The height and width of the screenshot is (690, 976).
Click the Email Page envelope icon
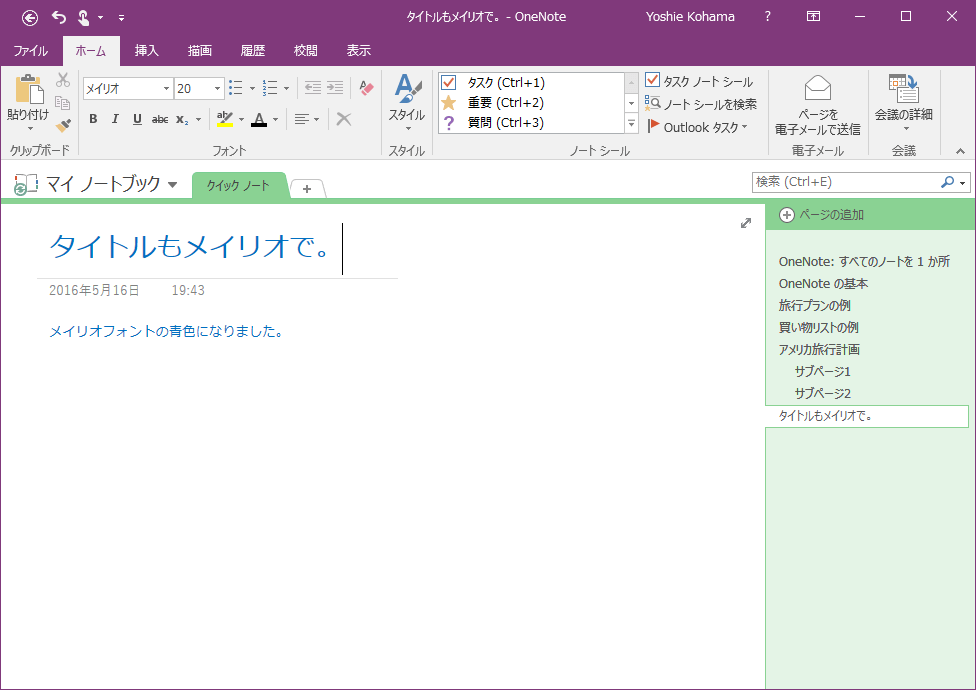click(x=817, y=88)
